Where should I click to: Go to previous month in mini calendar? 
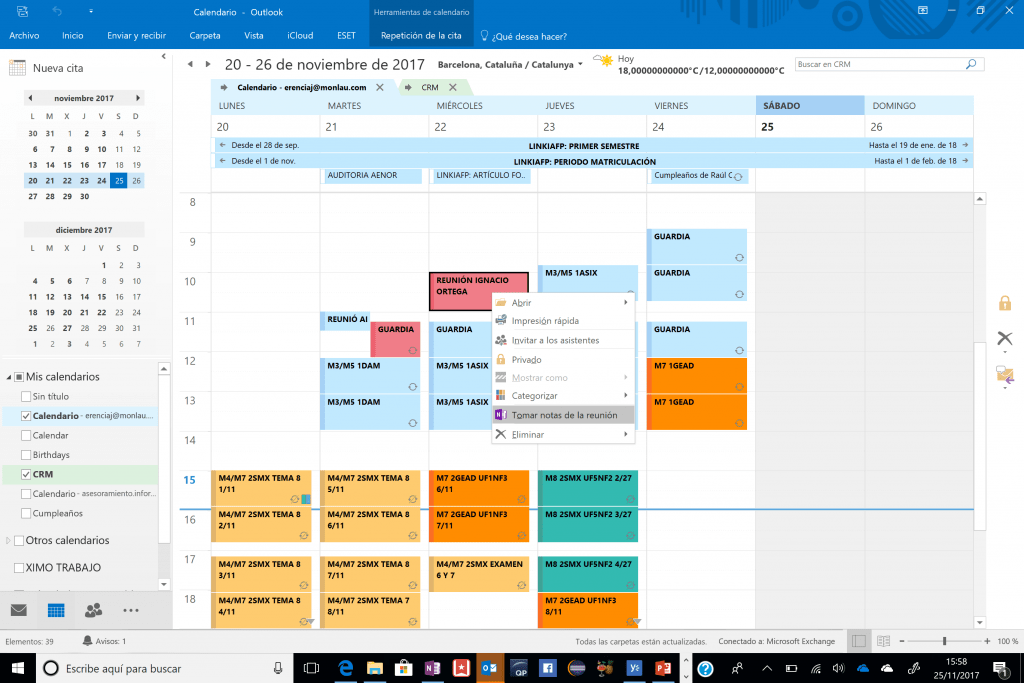pyautogui.click(x=30, y=98)
